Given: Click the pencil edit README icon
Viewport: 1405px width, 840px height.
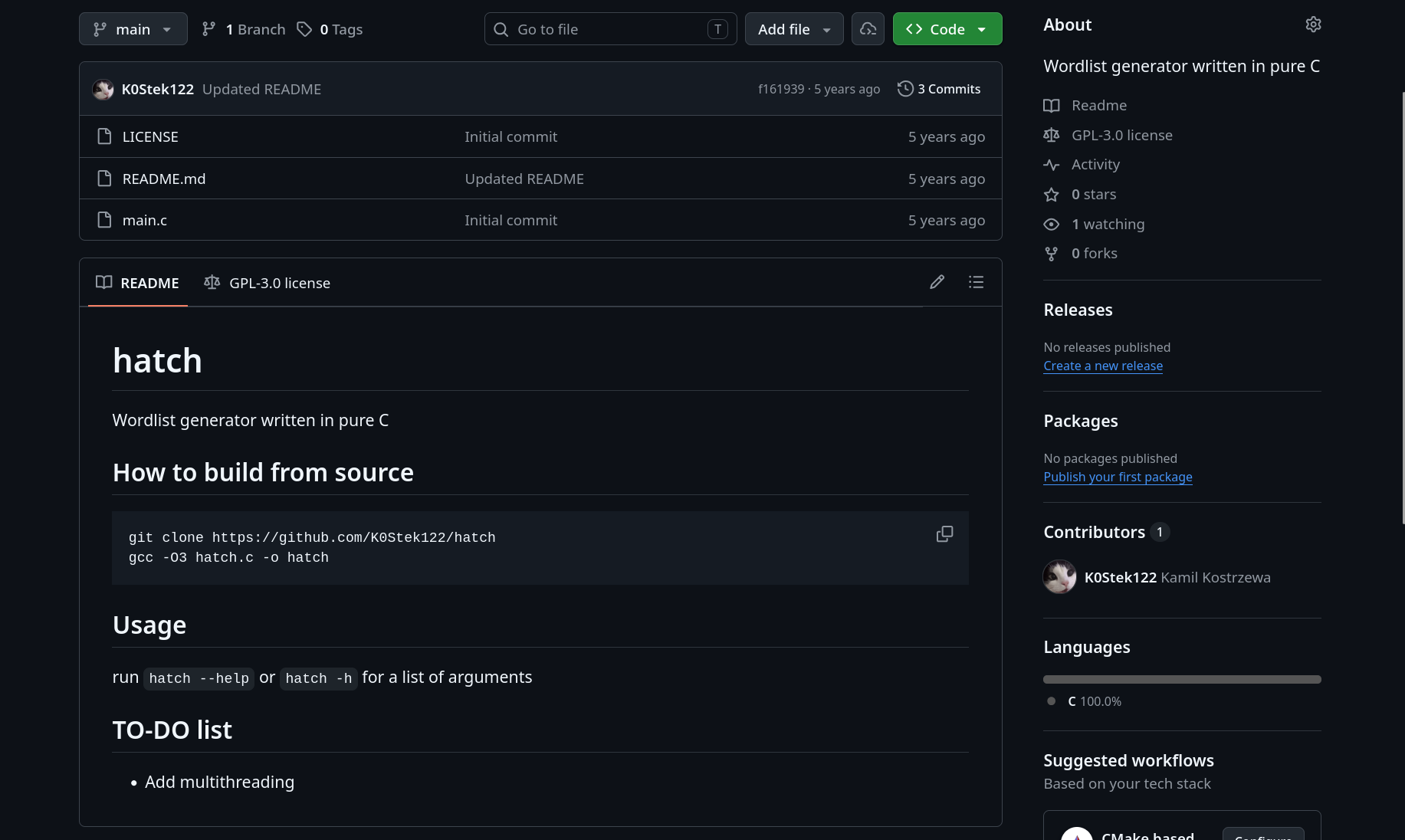Looking at the screenshot, I should coord(937,282).
